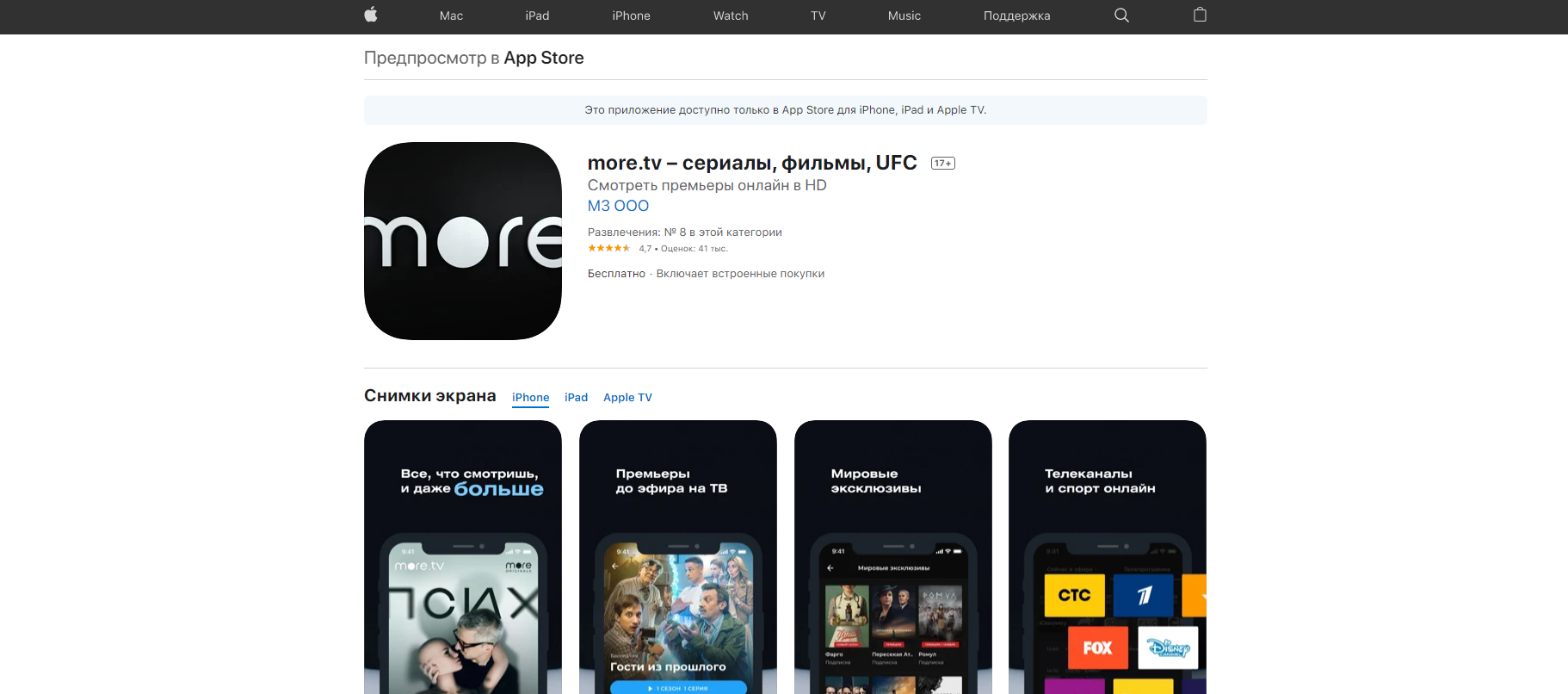Open the Поддержка menu item

click(1016, 15)
